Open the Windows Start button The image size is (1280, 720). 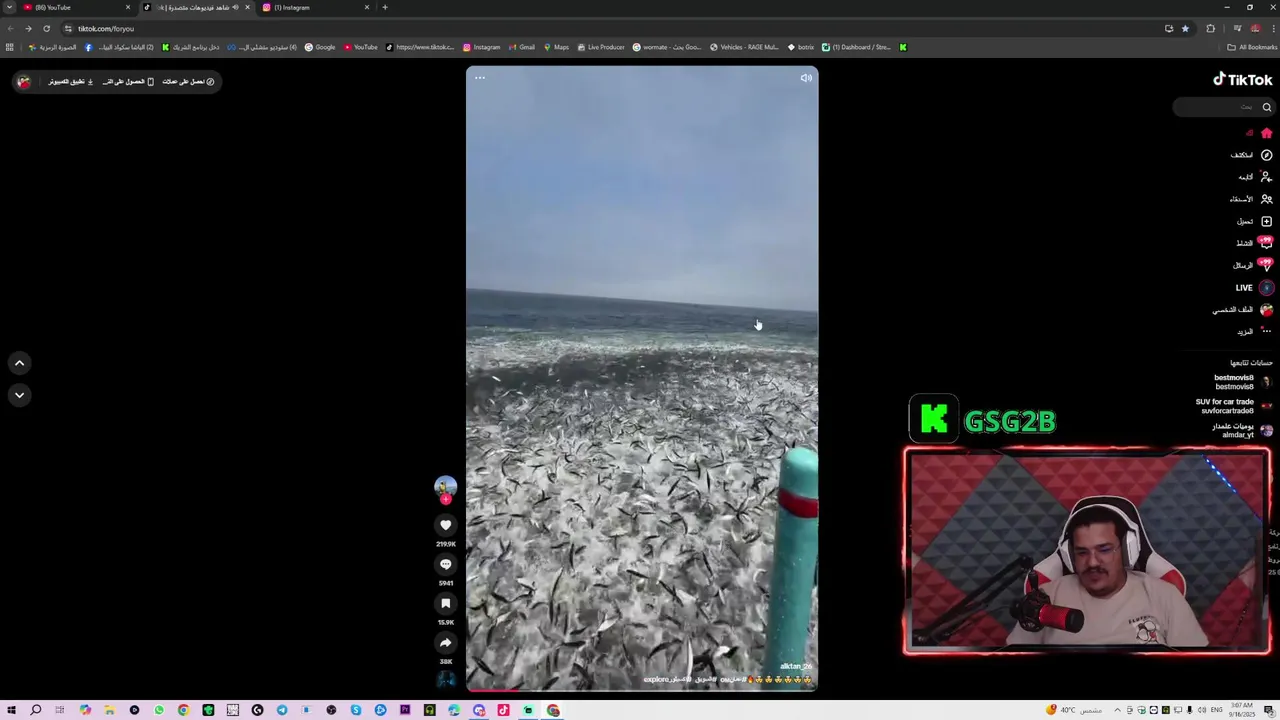pyautogui.click(x=11, y=710)
